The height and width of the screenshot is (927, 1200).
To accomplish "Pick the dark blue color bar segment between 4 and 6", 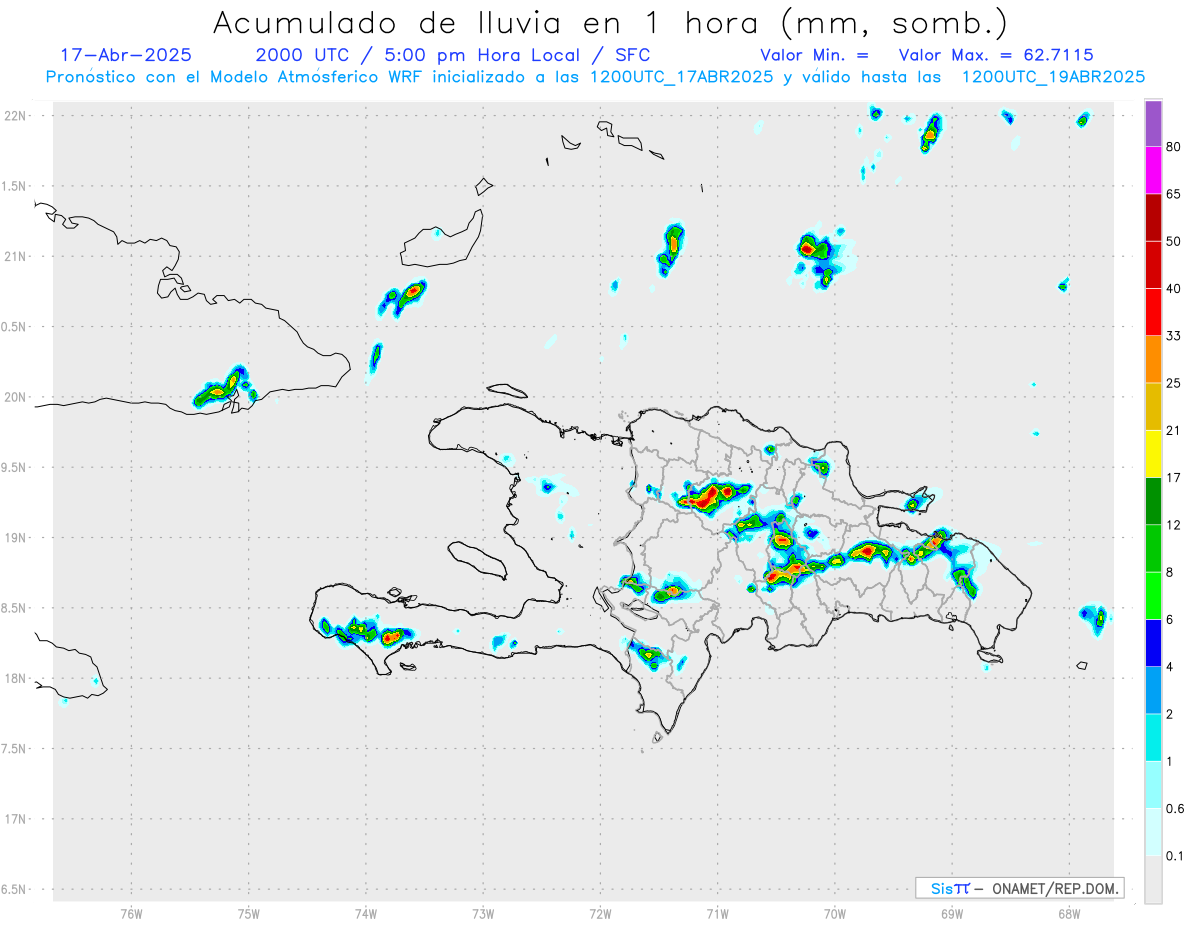I will [x=1153, y=643].
